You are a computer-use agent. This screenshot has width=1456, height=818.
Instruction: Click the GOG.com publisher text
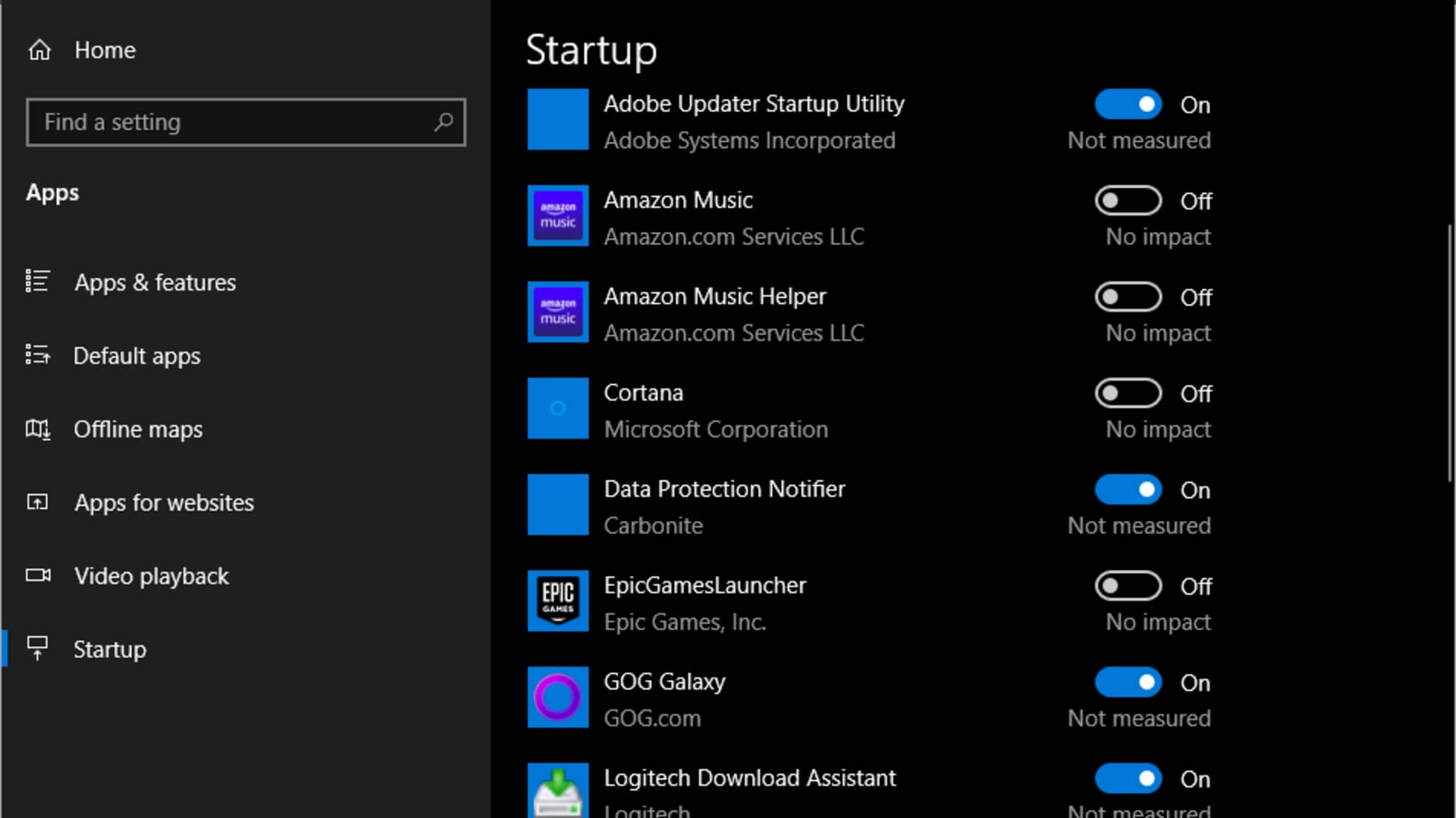click(x=652, y=718)
